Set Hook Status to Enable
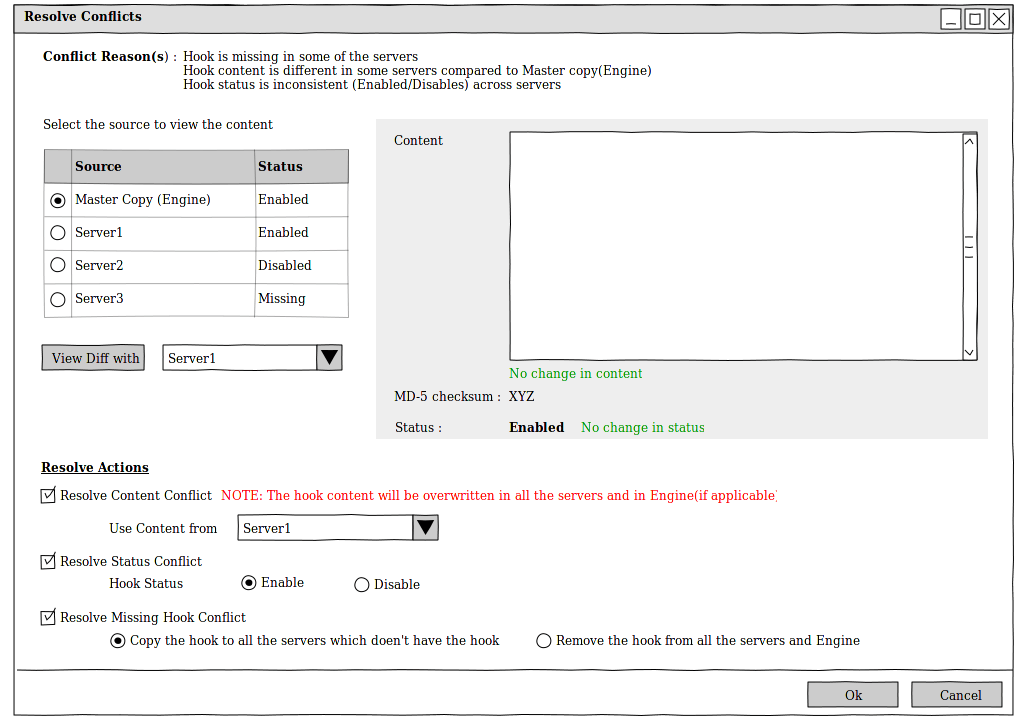The width and height of the screenshot is (1024, 720). pyautogui.click(x=248, y=583)
